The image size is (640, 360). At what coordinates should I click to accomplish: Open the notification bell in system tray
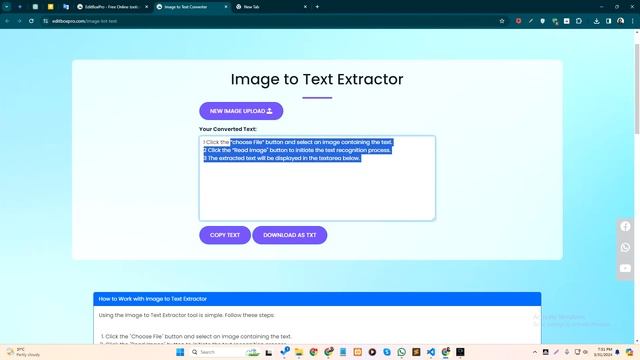point(618,352)
